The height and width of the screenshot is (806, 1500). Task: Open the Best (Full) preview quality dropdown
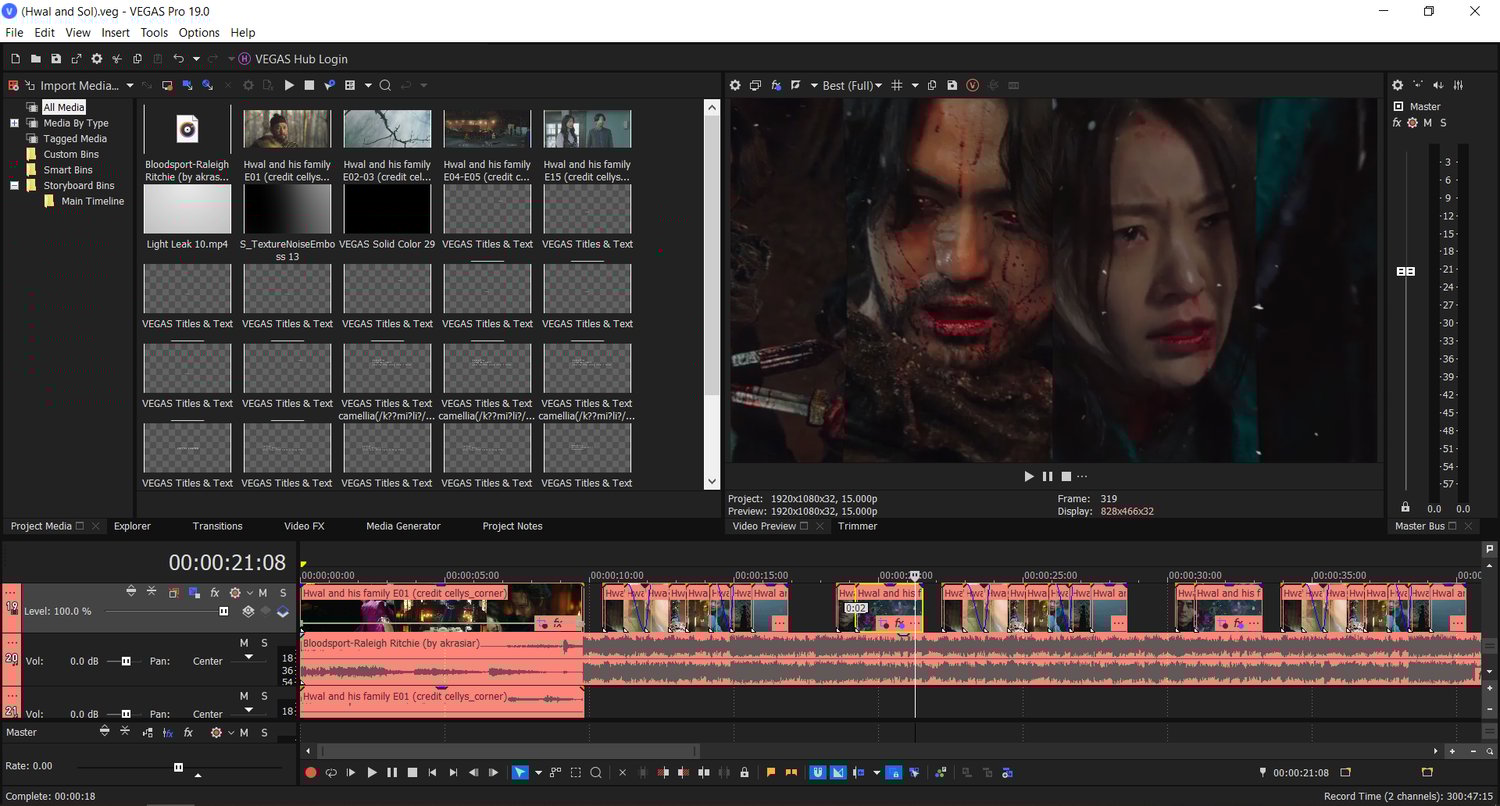(x=851, y=86)
